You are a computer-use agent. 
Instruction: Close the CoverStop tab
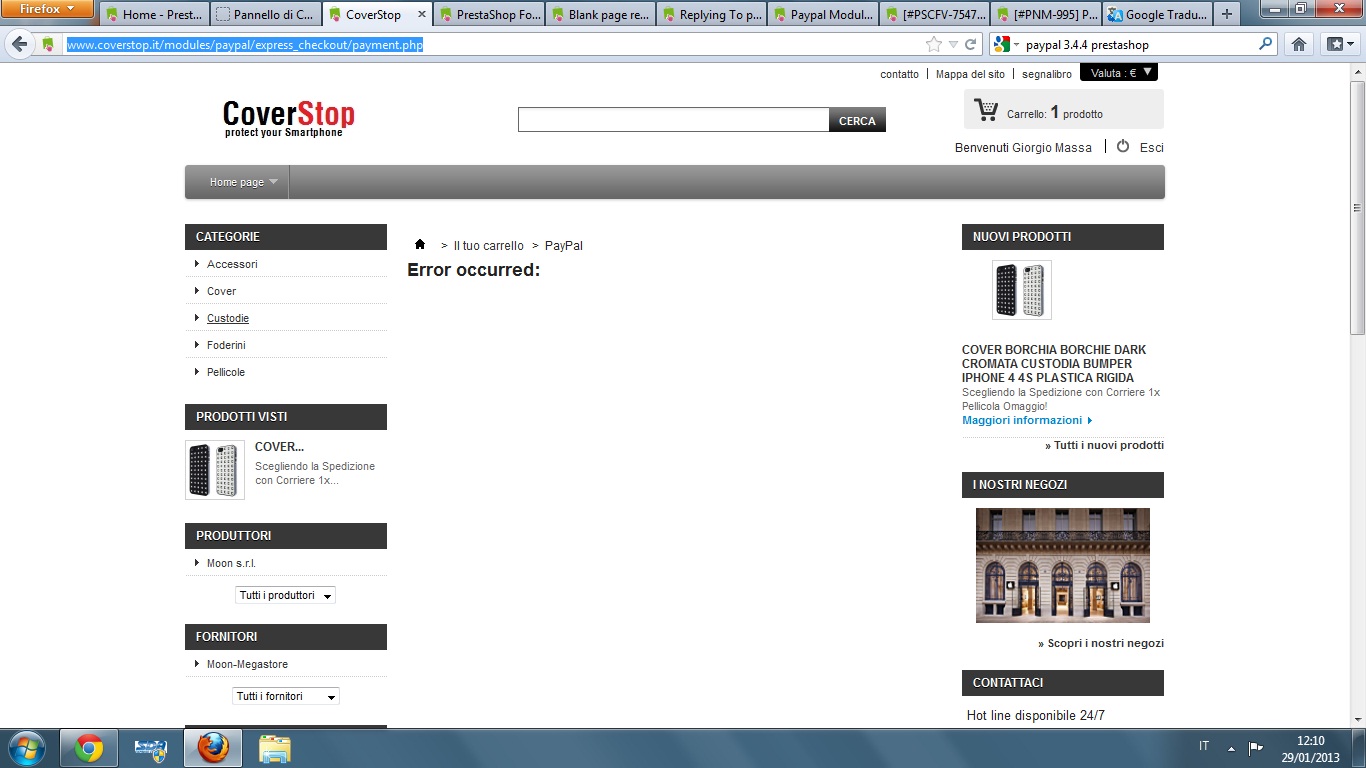click(421, 15)
